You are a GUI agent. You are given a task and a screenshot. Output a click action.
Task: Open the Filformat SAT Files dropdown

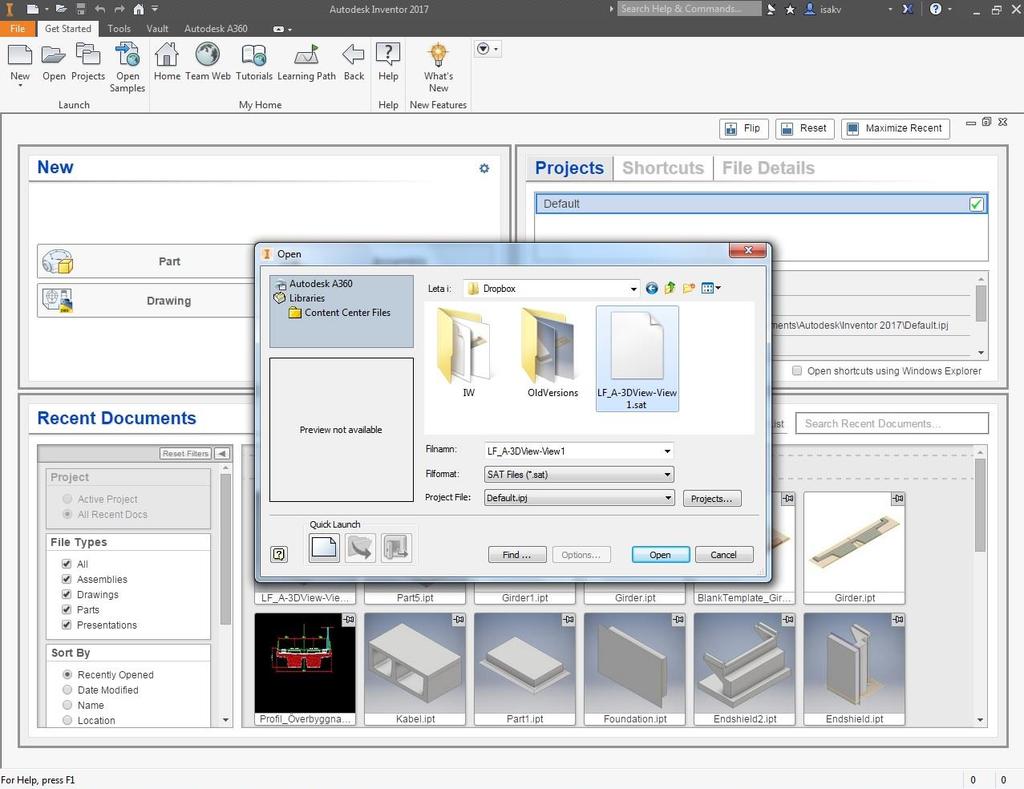coord(667,474)
